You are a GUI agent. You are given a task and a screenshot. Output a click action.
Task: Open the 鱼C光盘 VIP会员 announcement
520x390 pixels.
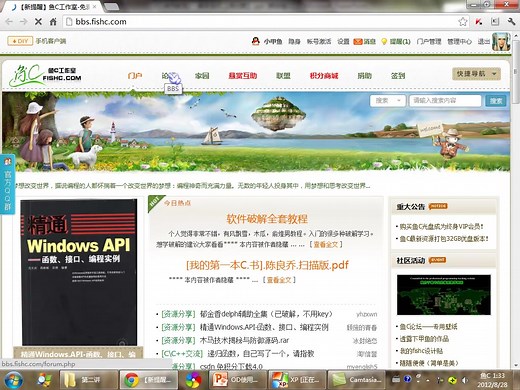click(x=441, y=227)
